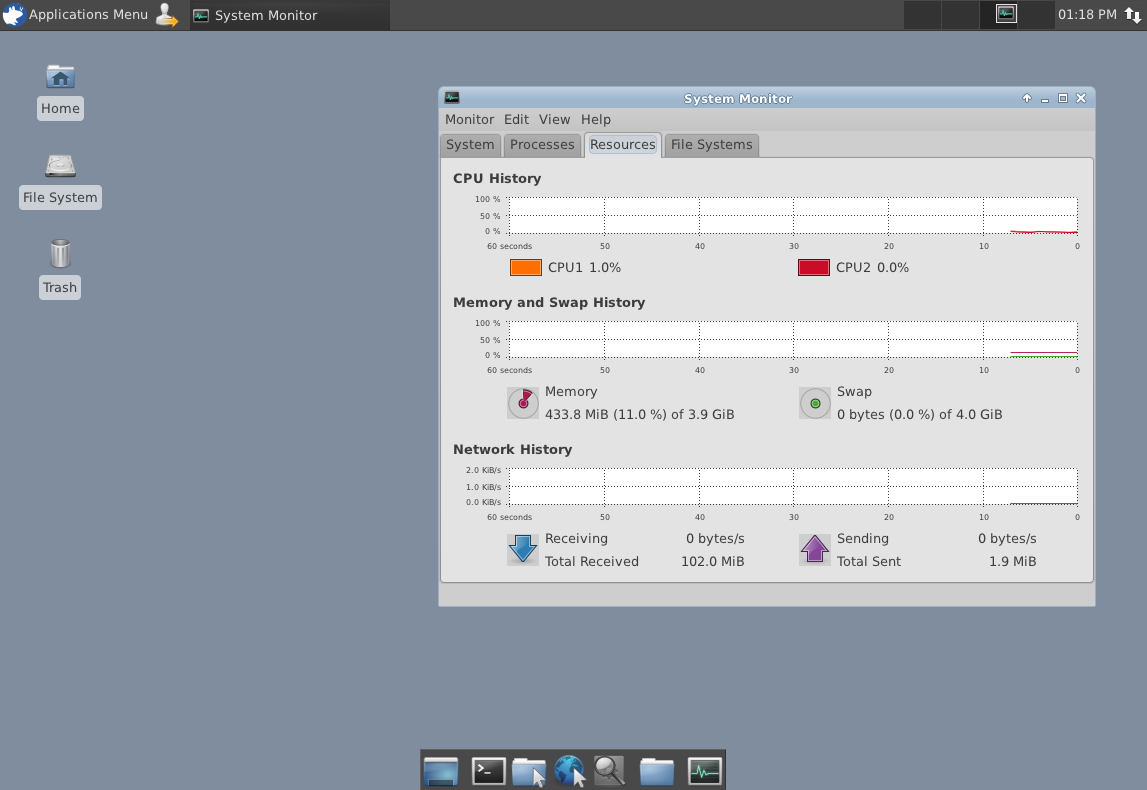The width and height of the screenshot is (1147, 790).
Task: Click the "102.0 MiB" total received value
Action: [x=712, y=562]
